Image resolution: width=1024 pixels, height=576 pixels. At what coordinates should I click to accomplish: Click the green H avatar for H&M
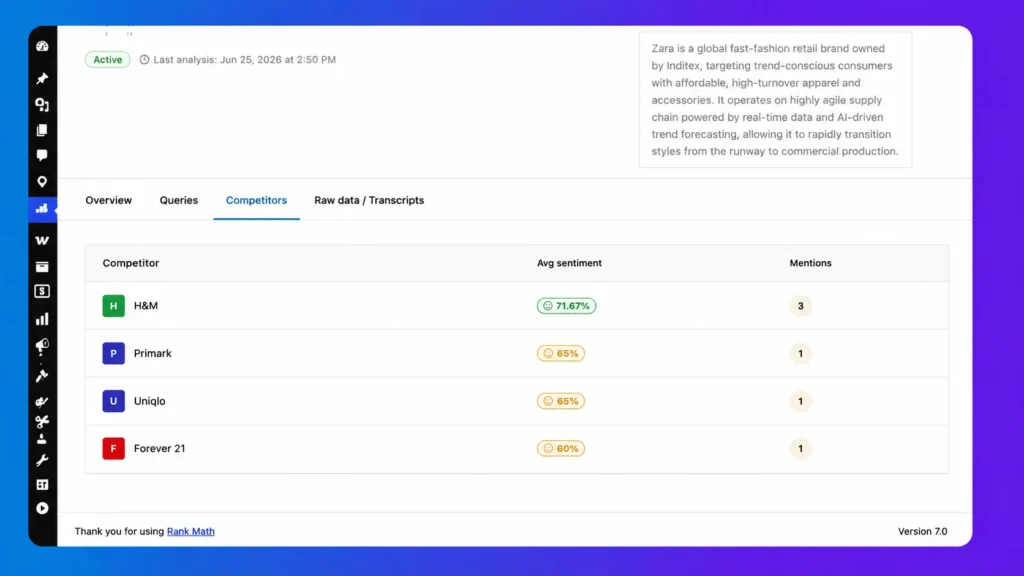tap(114, 306)
